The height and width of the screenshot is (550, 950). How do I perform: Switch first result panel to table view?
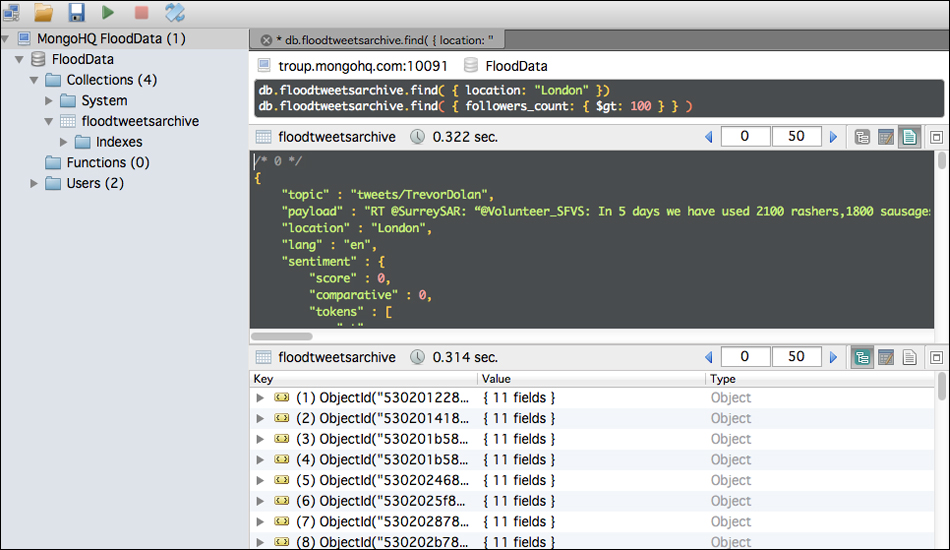pos(886,137)
